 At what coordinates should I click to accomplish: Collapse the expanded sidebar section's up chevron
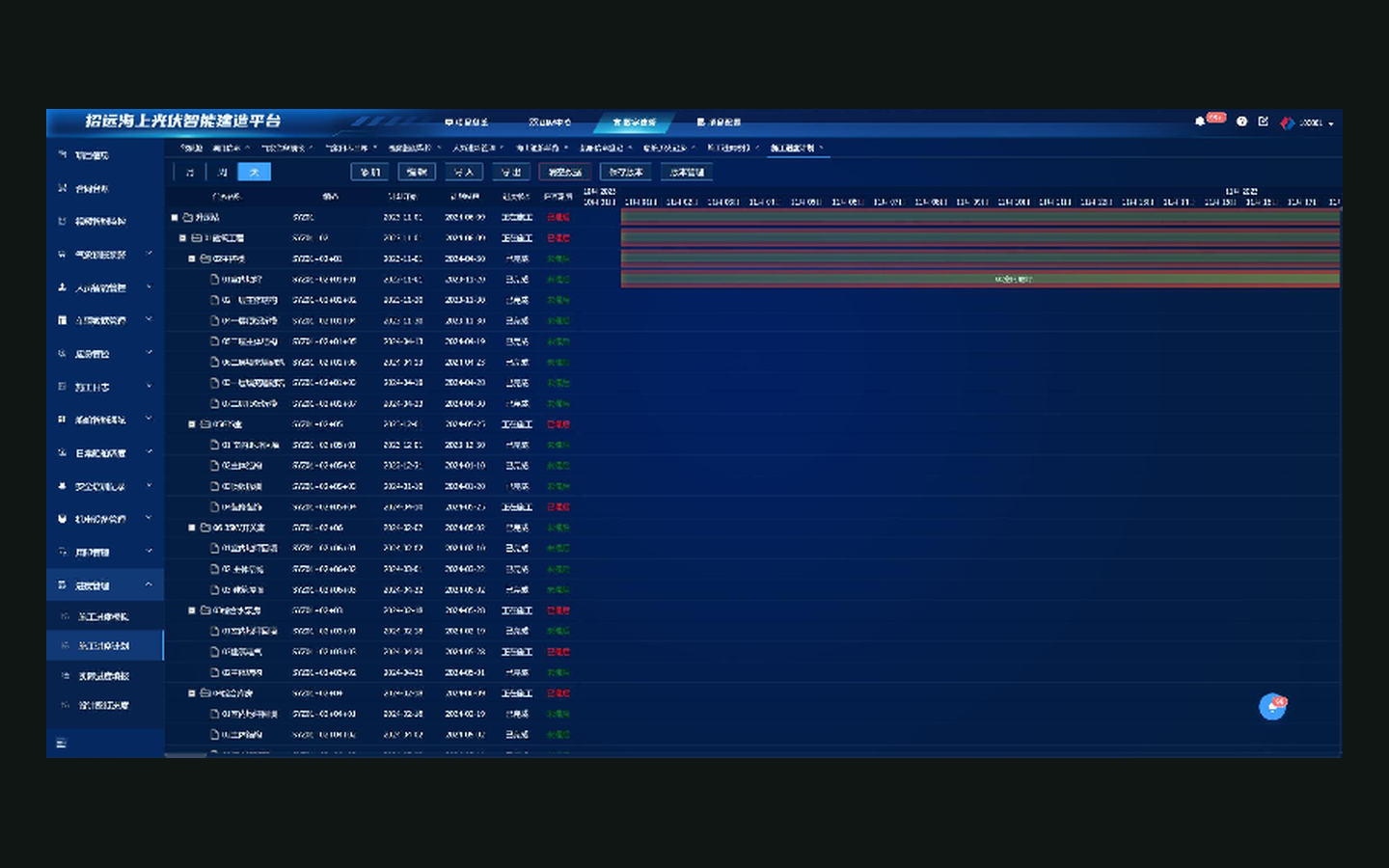pyautogui.click(x=149, y=584)
